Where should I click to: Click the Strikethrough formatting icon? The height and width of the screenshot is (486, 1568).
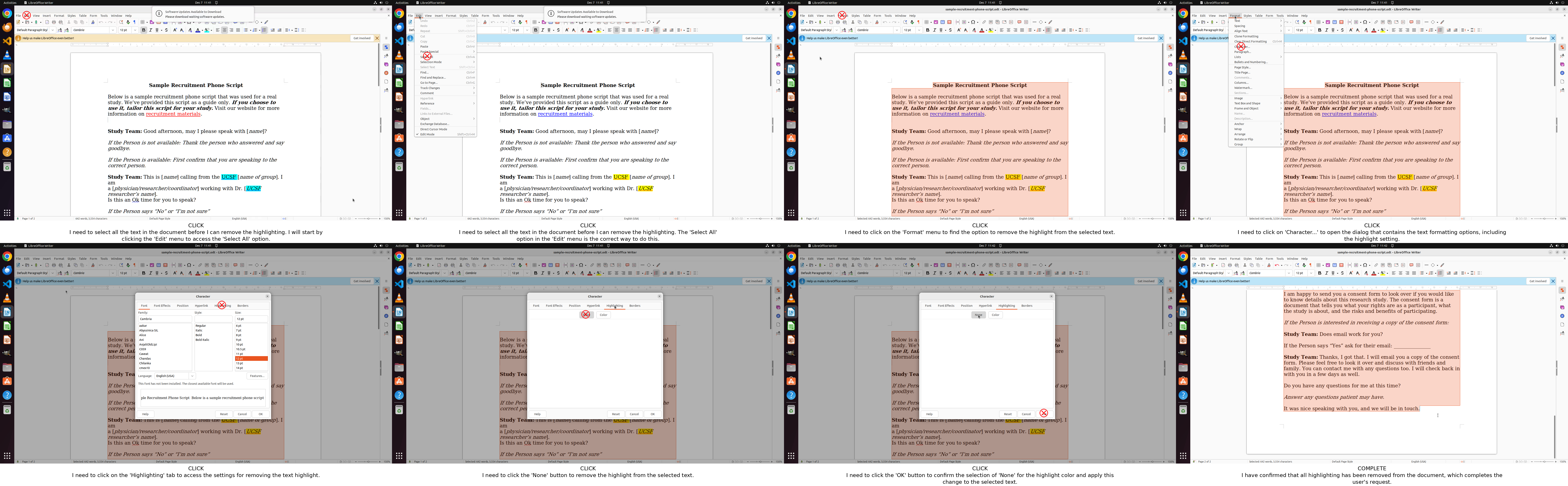(x=166, y=30)
